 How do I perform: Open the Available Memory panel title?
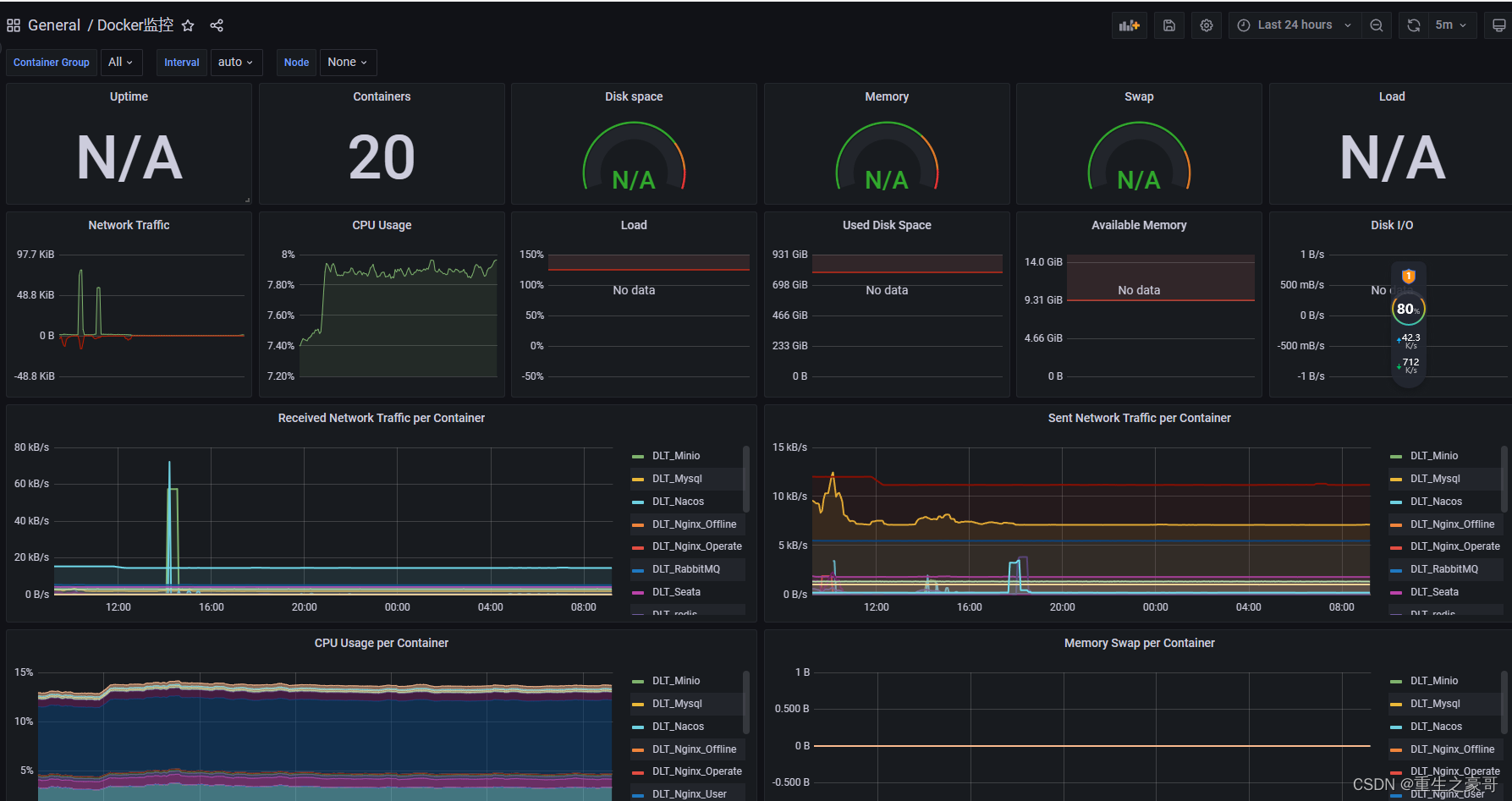[x=1139, y=225]
